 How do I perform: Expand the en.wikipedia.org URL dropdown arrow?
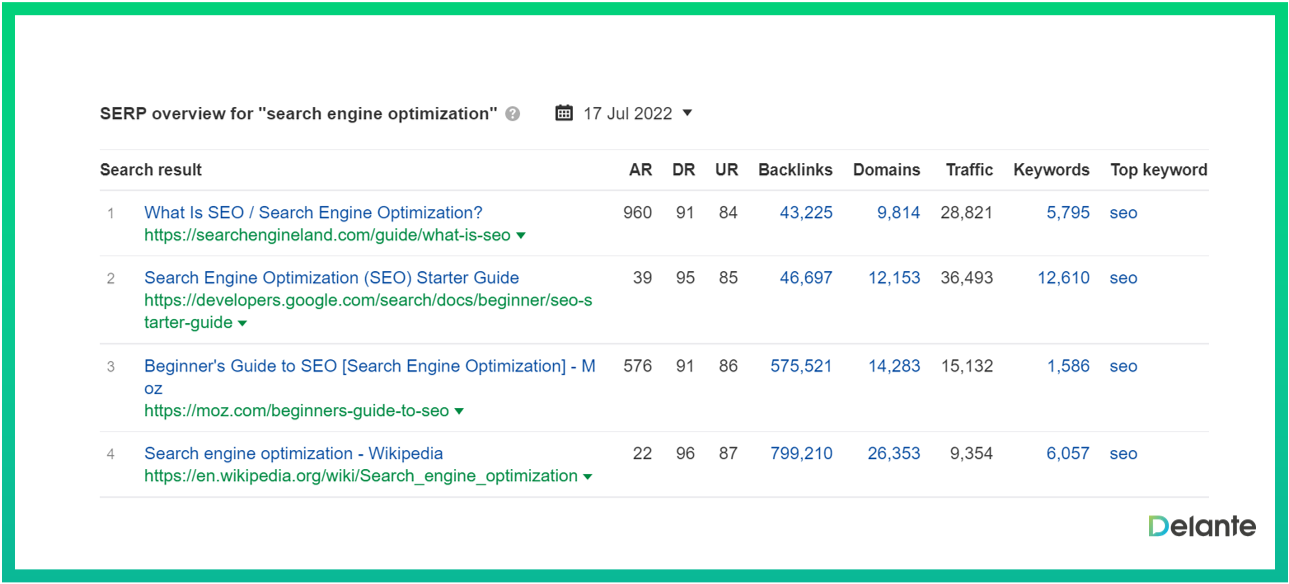click(587, 477)
